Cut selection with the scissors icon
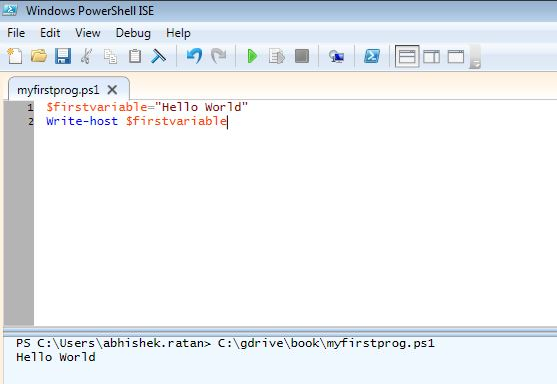557x384 pixels. [x=86, y=56]
